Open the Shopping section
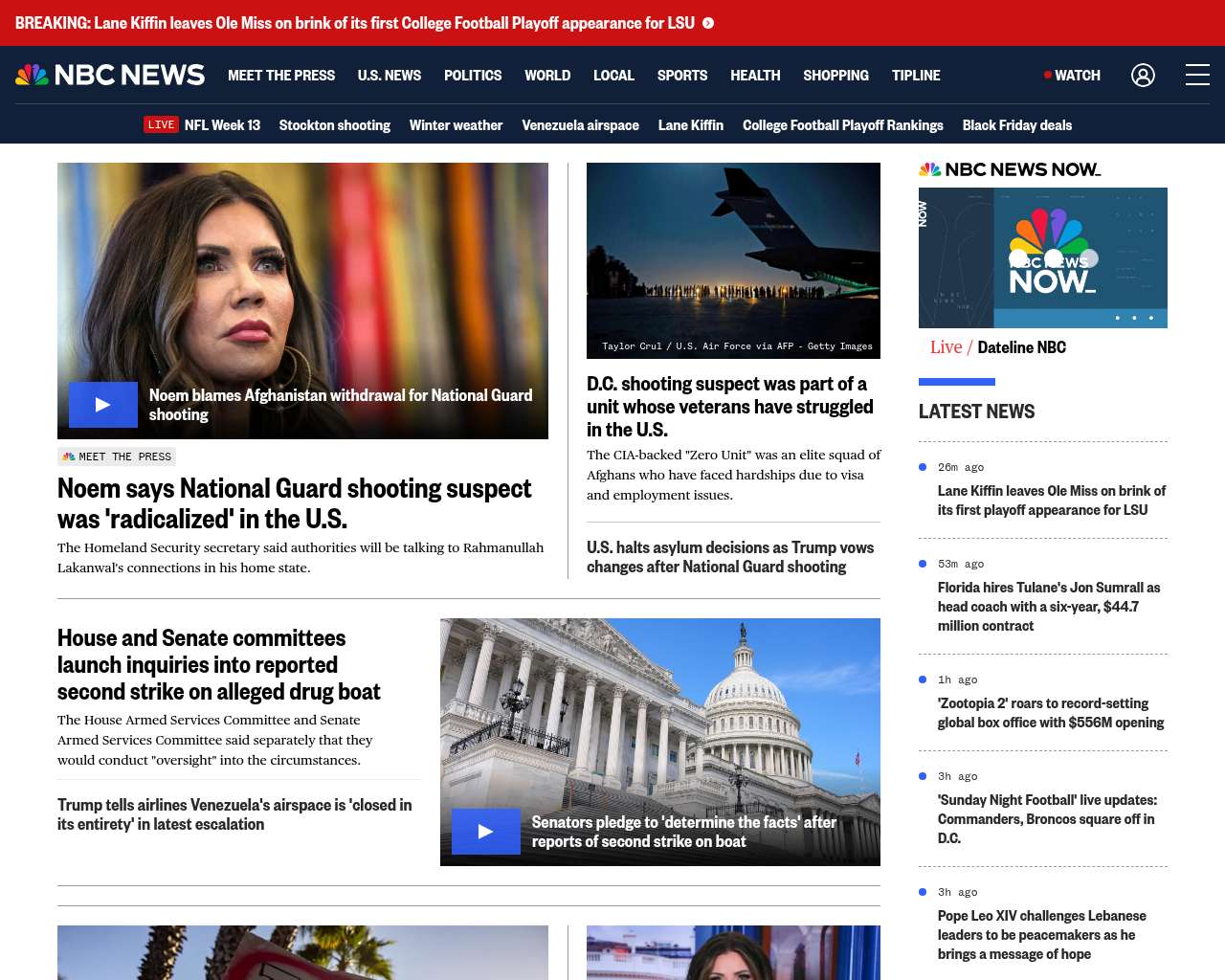1225x980 pixels. [x=836, y=75]
